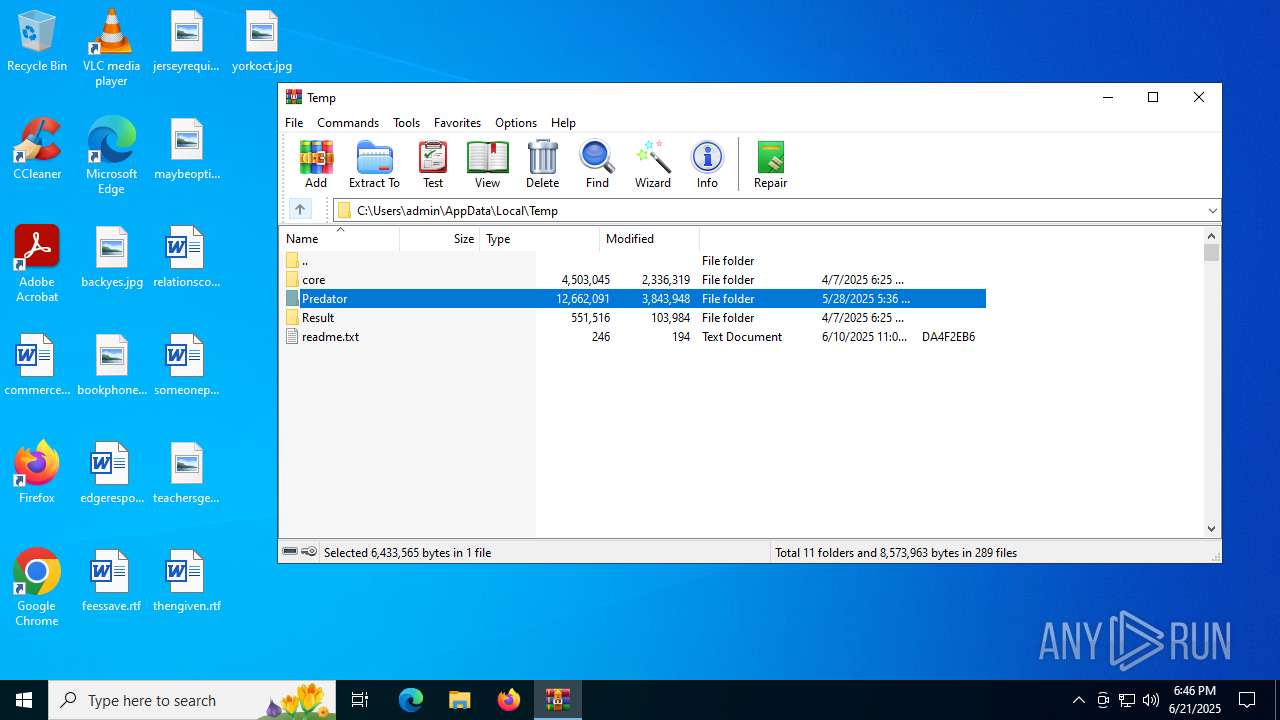Open the Google Chrome desktop shortcut
Viewport: 1280px width, 720px height.
pos(37,589)
